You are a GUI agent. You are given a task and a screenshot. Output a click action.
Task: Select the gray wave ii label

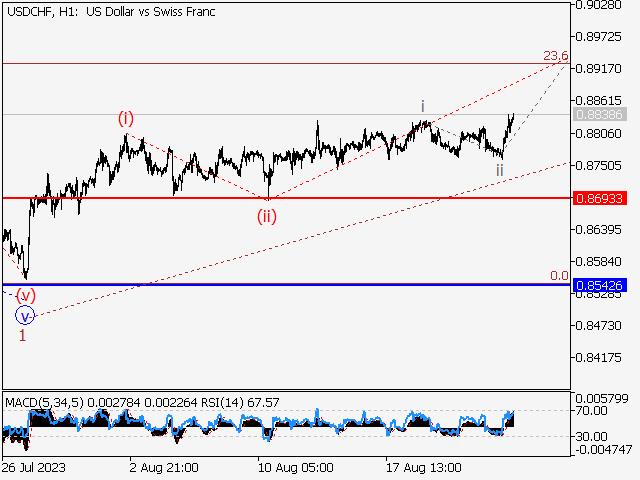tap(500, 170)
